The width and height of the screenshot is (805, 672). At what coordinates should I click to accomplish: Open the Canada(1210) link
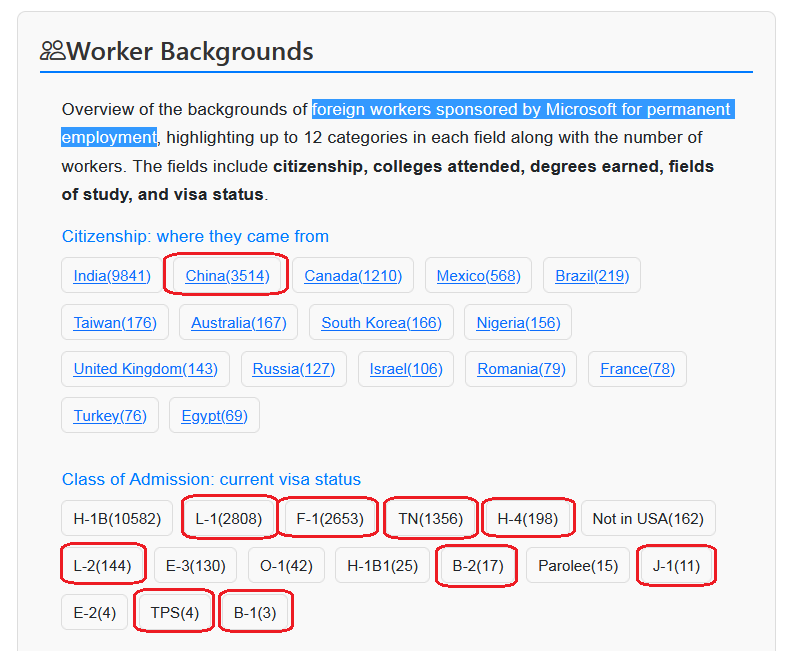(353, 276)
